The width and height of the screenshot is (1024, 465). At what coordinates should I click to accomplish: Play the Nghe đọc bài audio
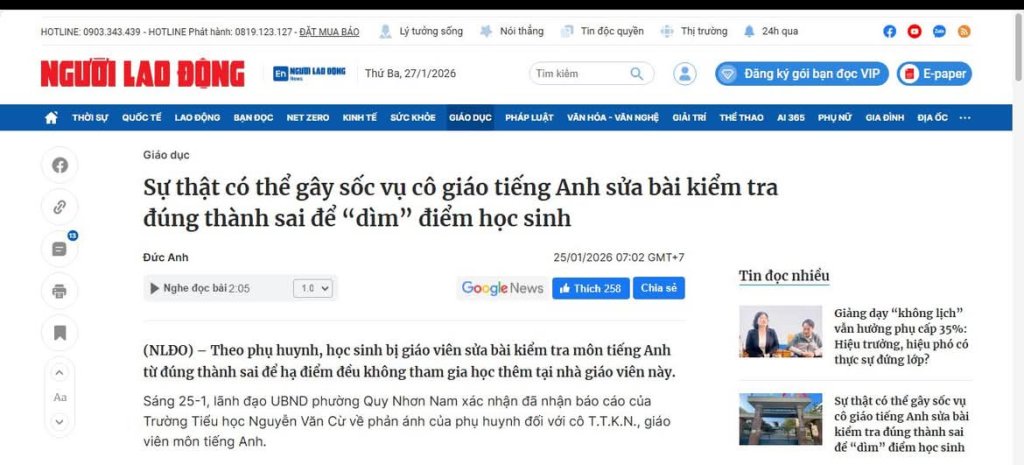(154, 288)
